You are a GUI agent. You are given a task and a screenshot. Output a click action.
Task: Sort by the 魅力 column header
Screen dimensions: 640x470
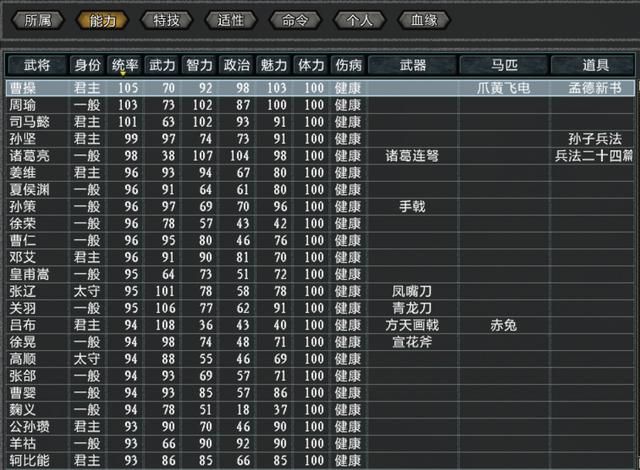[273, 65]
